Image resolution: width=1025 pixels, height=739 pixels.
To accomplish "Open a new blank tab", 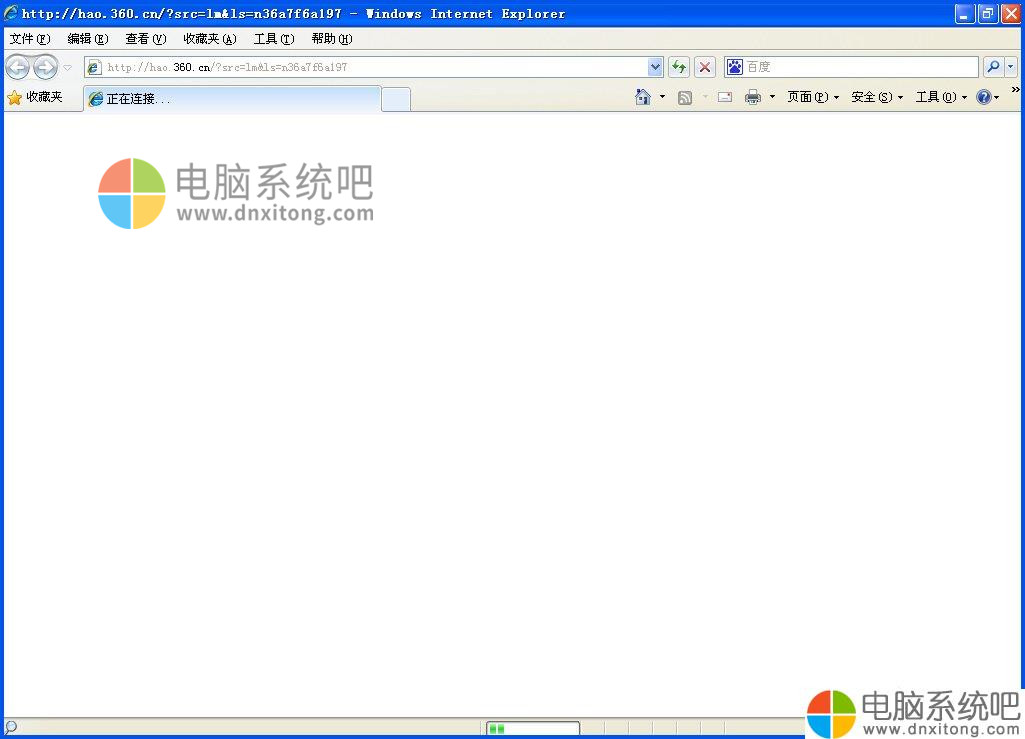I will 396,99.
